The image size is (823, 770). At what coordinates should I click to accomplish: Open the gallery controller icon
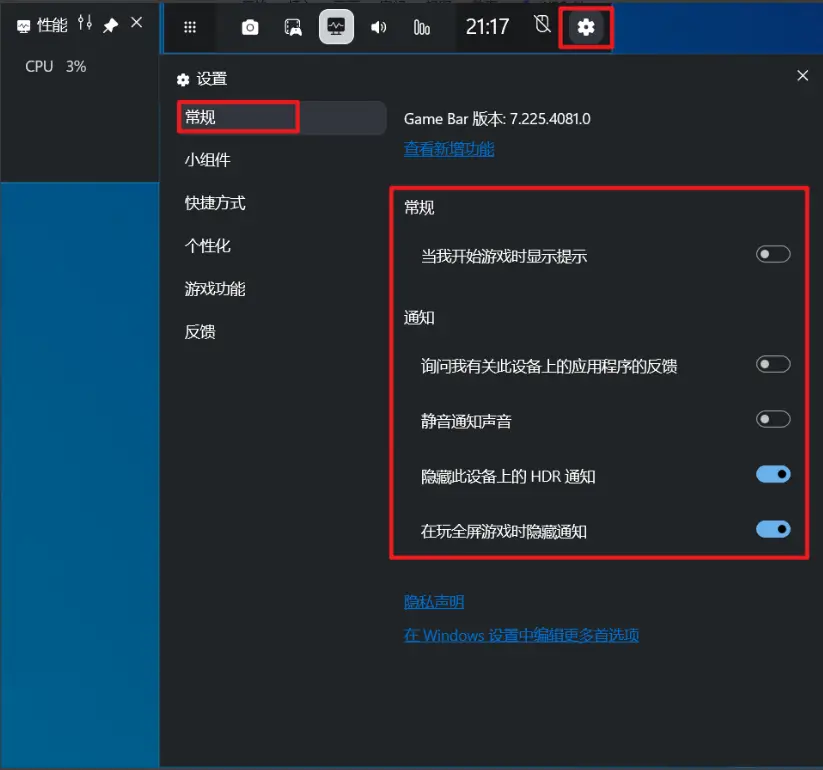click(x=293, y=27)
